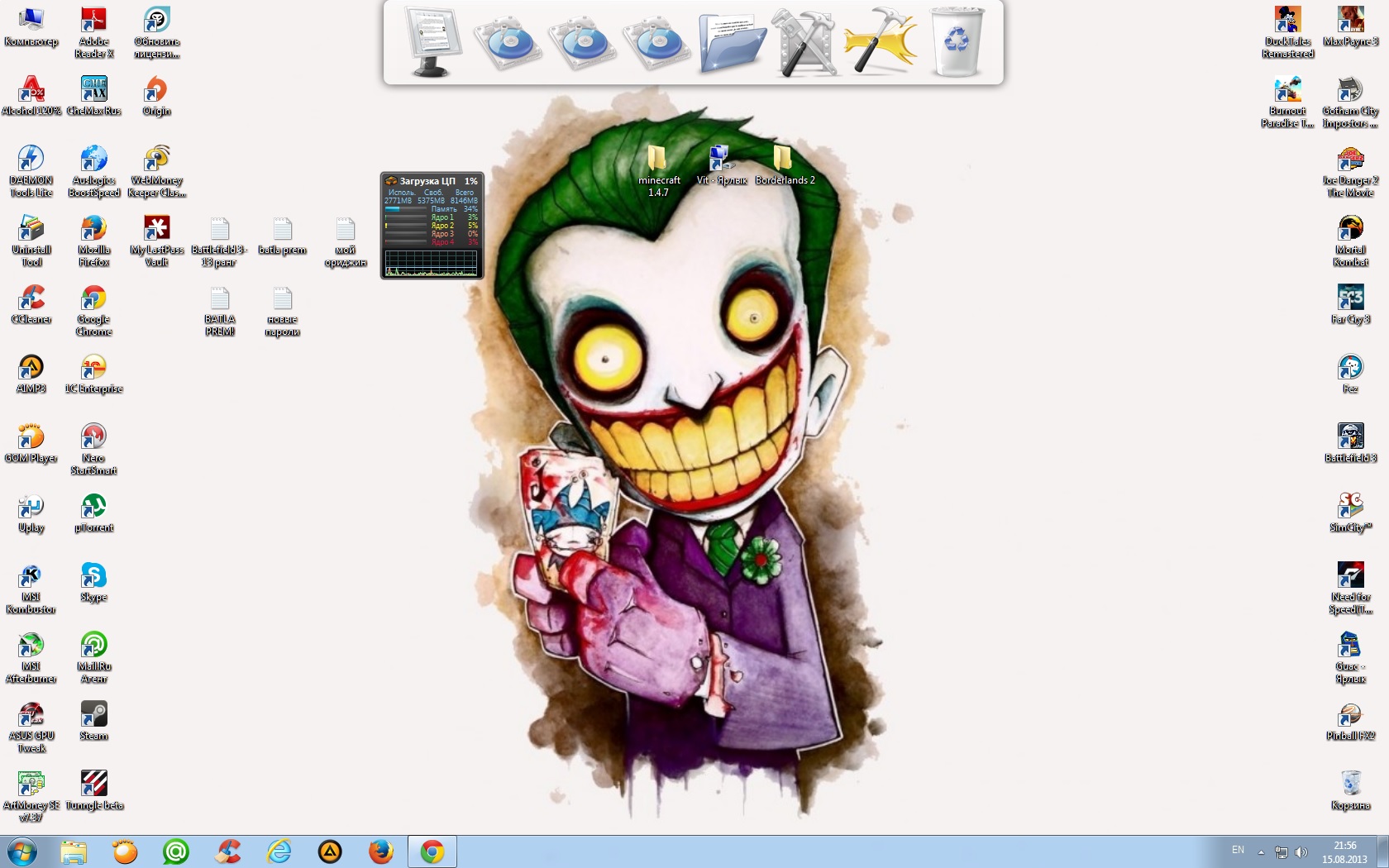Select the Guac - Ярлык shortcut
The width and height of the screenshot is (1389, 868).
(1350, 657)
